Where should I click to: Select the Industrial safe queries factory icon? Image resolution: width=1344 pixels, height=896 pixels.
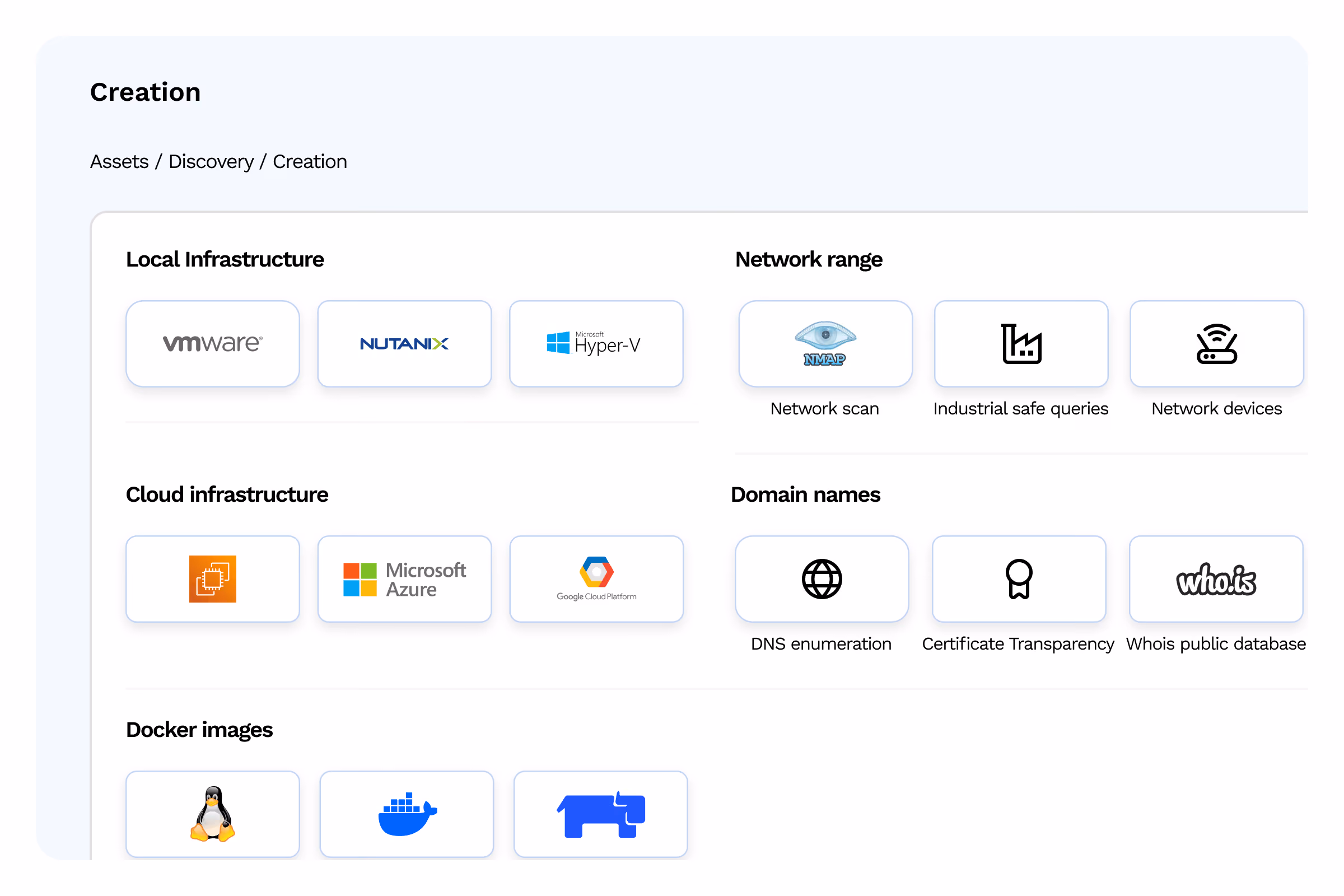pos(1021,343)
